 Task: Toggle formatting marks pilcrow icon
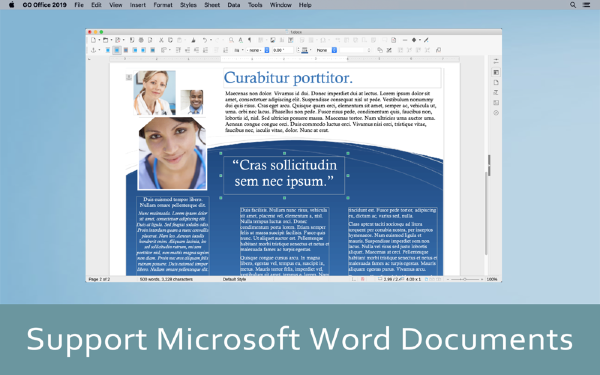(x=249, y=40)
